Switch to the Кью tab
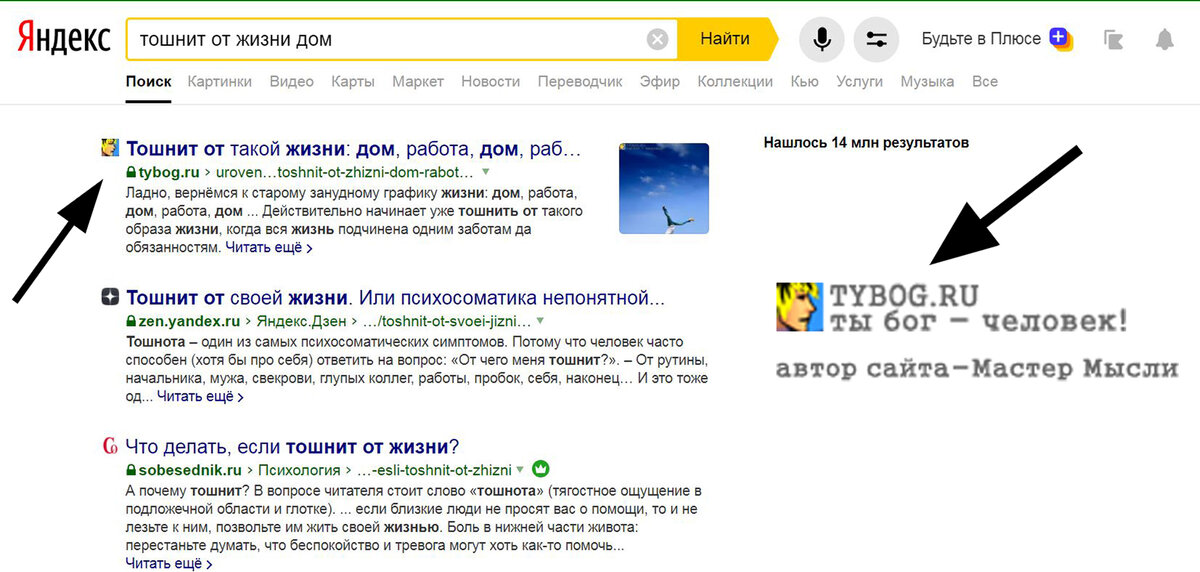 [x=804, y=82]
